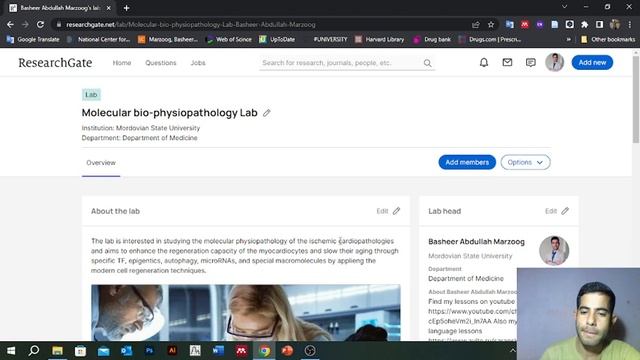The width and height of the screenshot is (640, 360).
Task: Open the Harvard Library bookmark
Action: coord(380,40)
